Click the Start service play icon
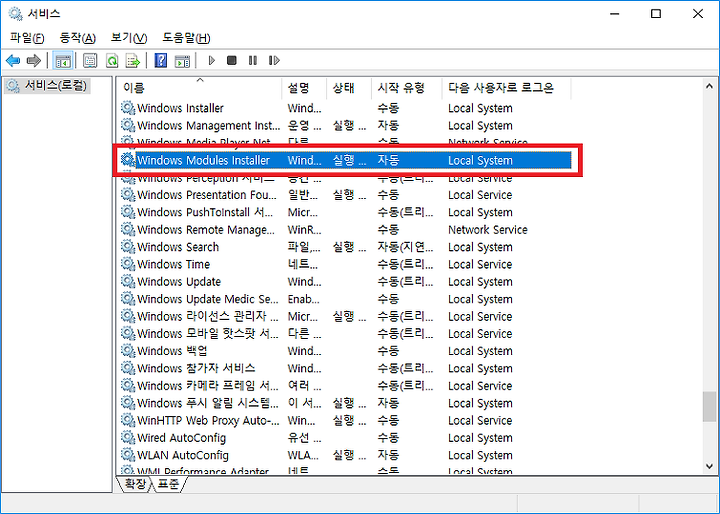This screenshot has width=720, height=514. tap(212, 60)
